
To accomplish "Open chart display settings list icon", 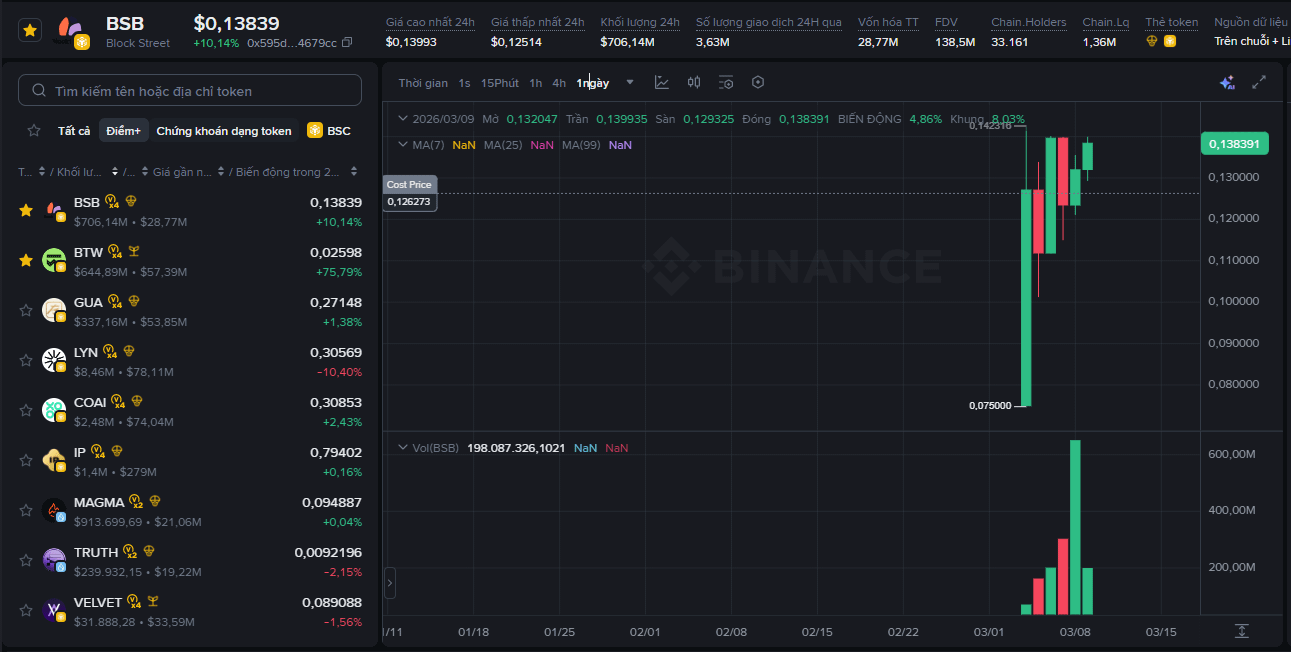I will [726, 83].
